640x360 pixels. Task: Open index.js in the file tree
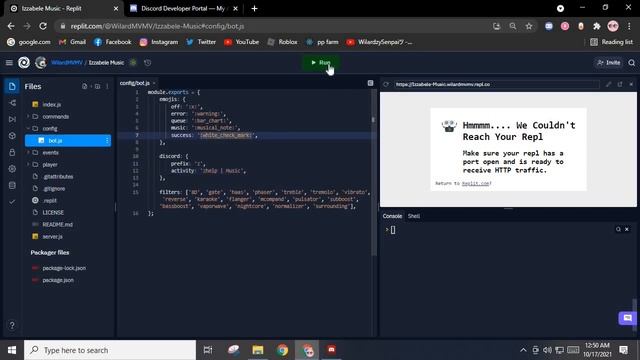pyautogui.click(x=52, y=104)
